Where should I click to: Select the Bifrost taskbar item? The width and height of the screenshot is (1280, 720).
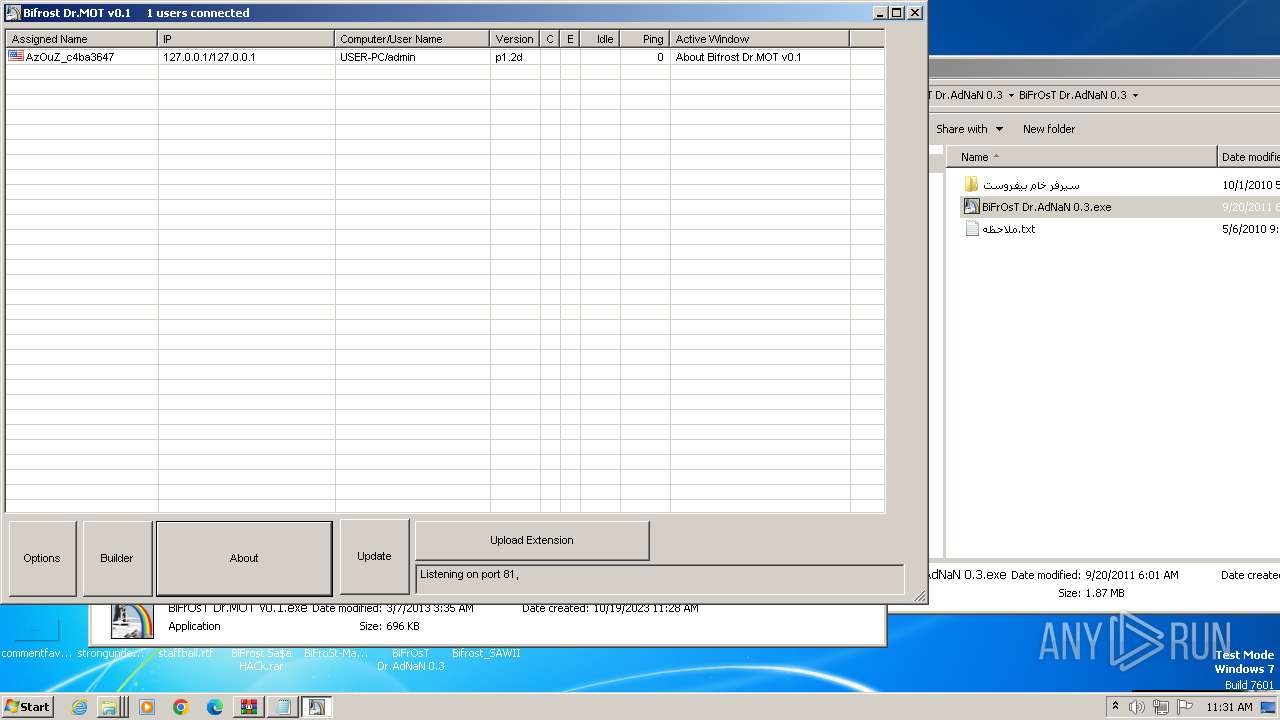[x=317, y=707]
